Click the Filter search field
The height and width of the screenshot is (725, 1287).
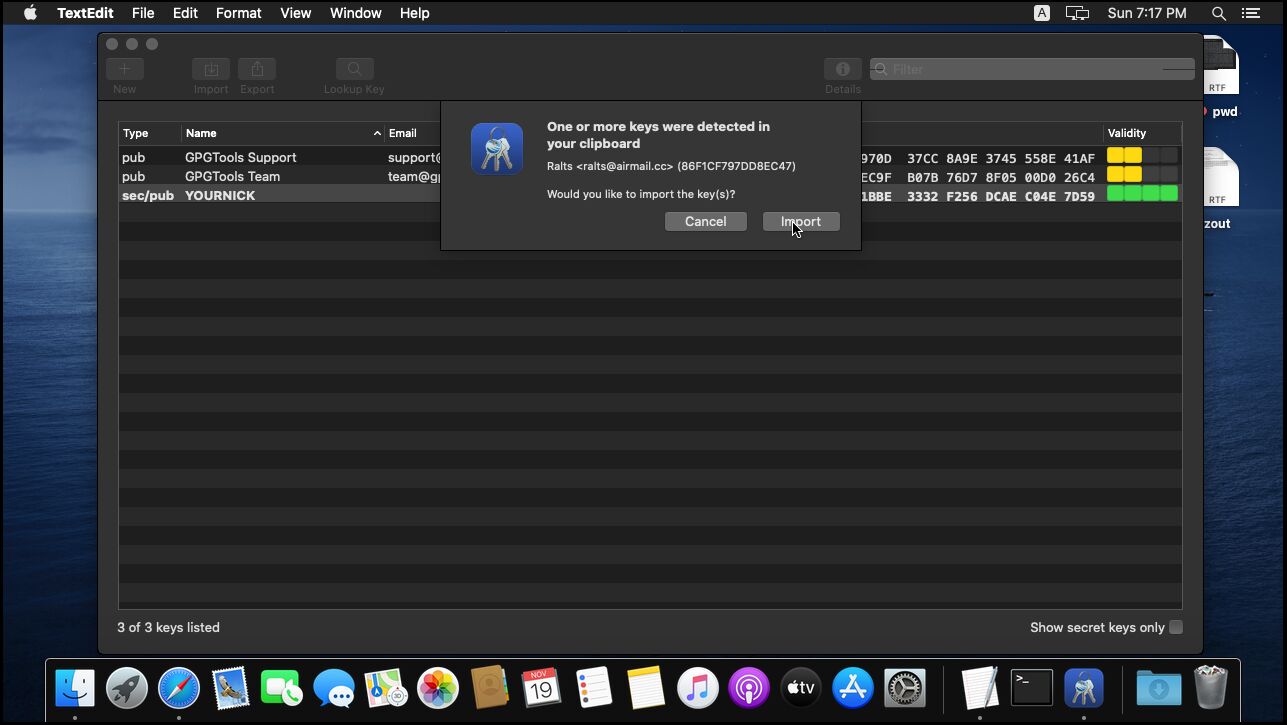click(x=1030, y=69)
